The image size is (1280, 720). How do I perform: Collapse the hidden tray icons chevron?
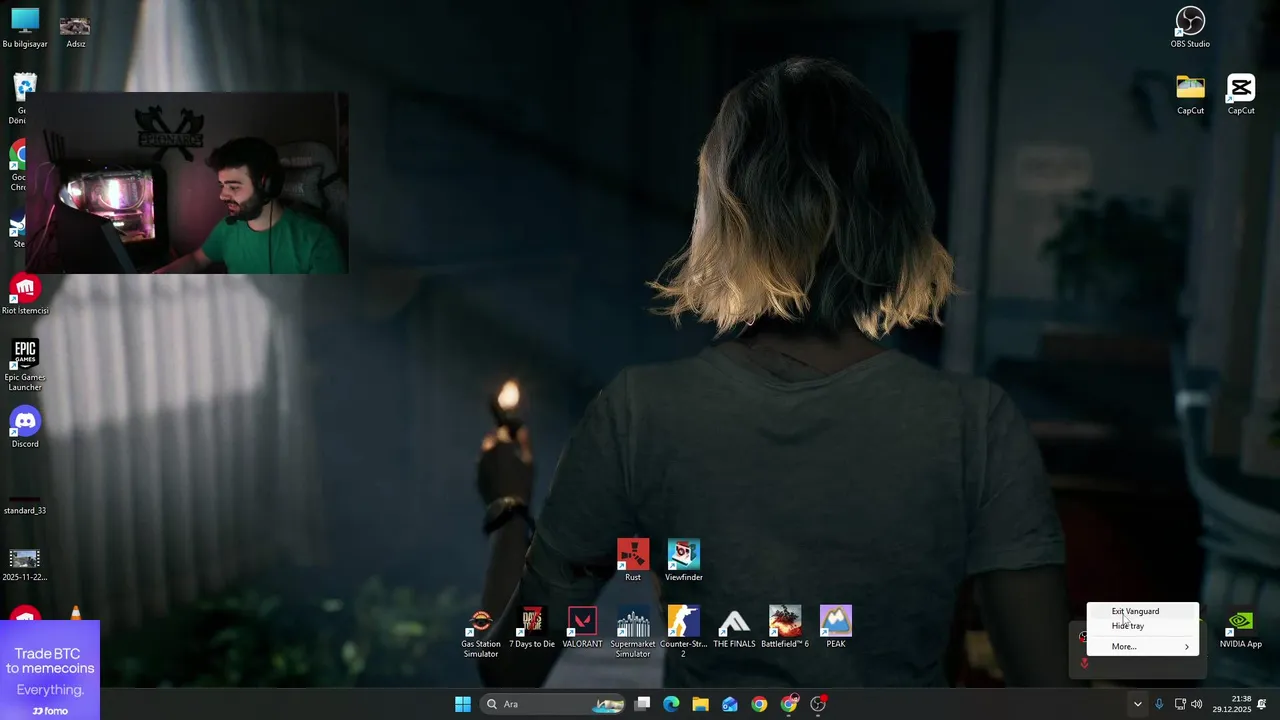(1137, 704)
